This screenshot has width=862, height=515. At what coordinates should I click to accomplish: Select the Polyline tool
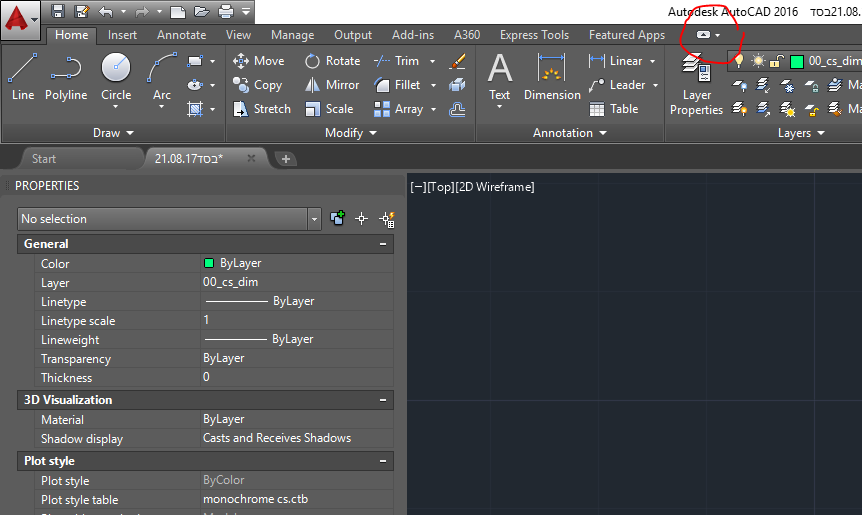point(66,77)
